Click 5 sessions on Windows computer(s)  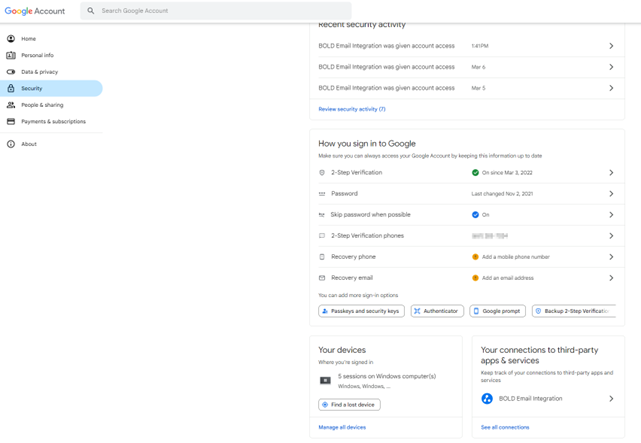[x=387, y=376]
